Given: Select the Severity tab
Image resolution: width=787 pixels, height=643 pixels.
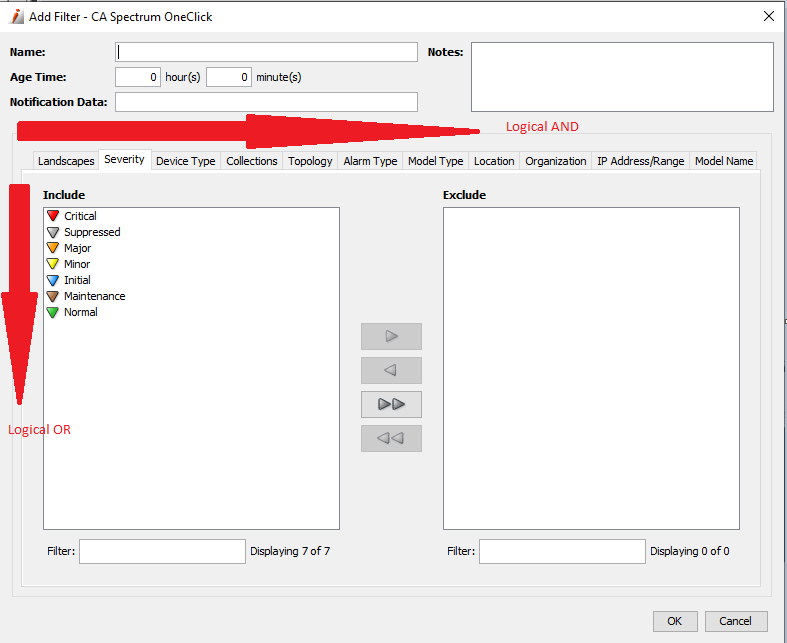Looking at the screenshot, I should coord(124,160).
